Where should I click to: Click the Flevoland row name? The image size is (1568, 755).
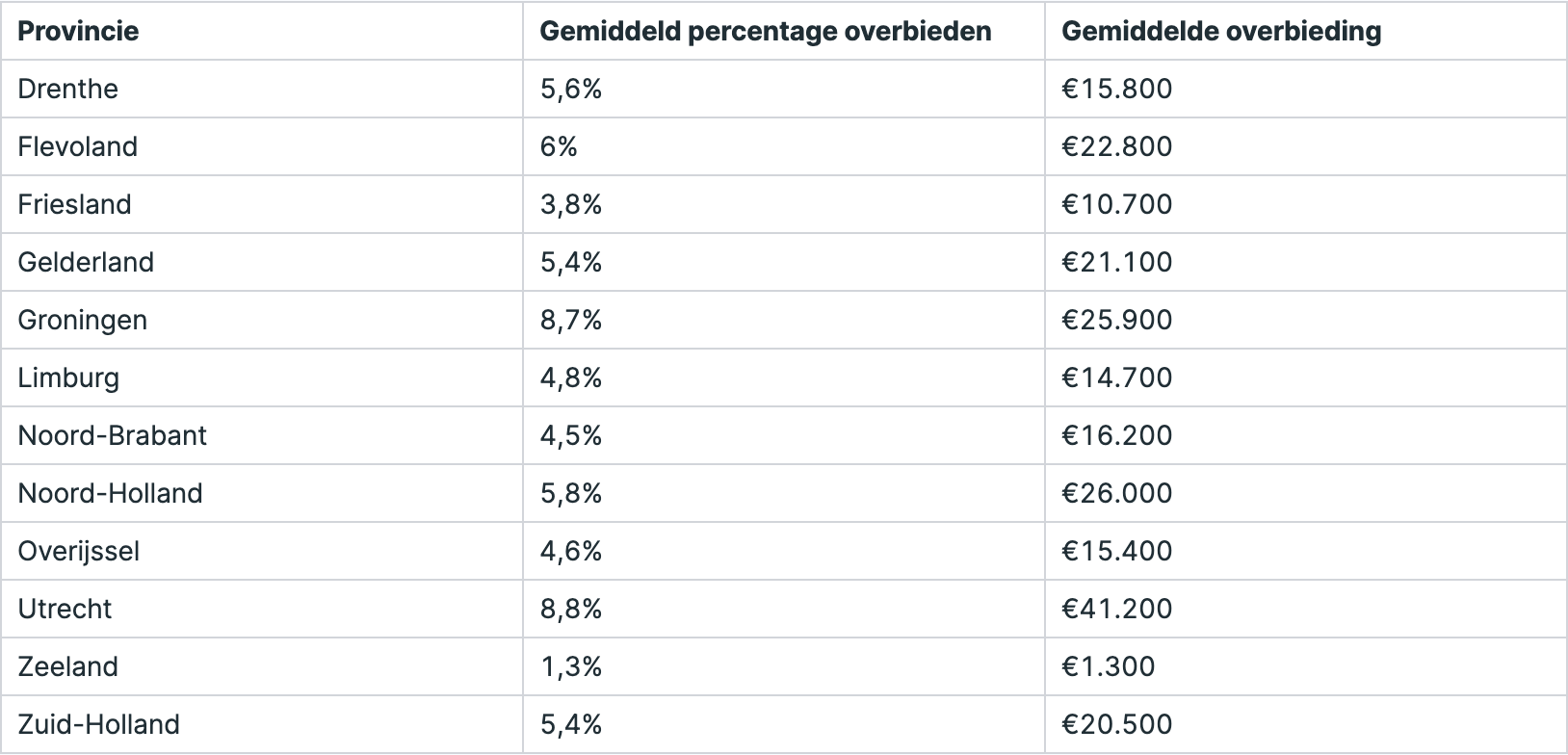click(78, 146)
